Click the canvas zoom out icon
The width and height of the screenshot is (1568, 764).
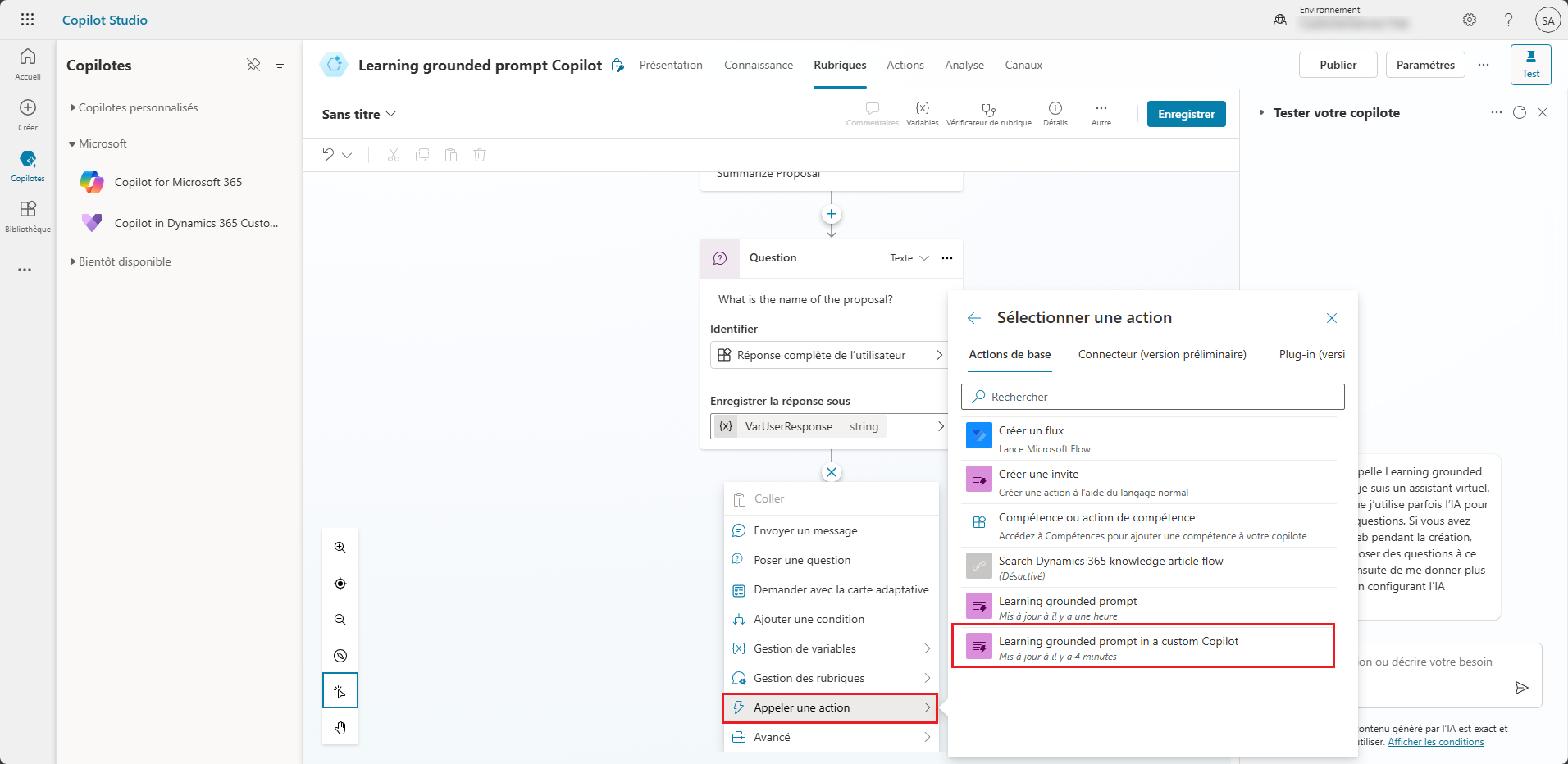tap(340, 620)
